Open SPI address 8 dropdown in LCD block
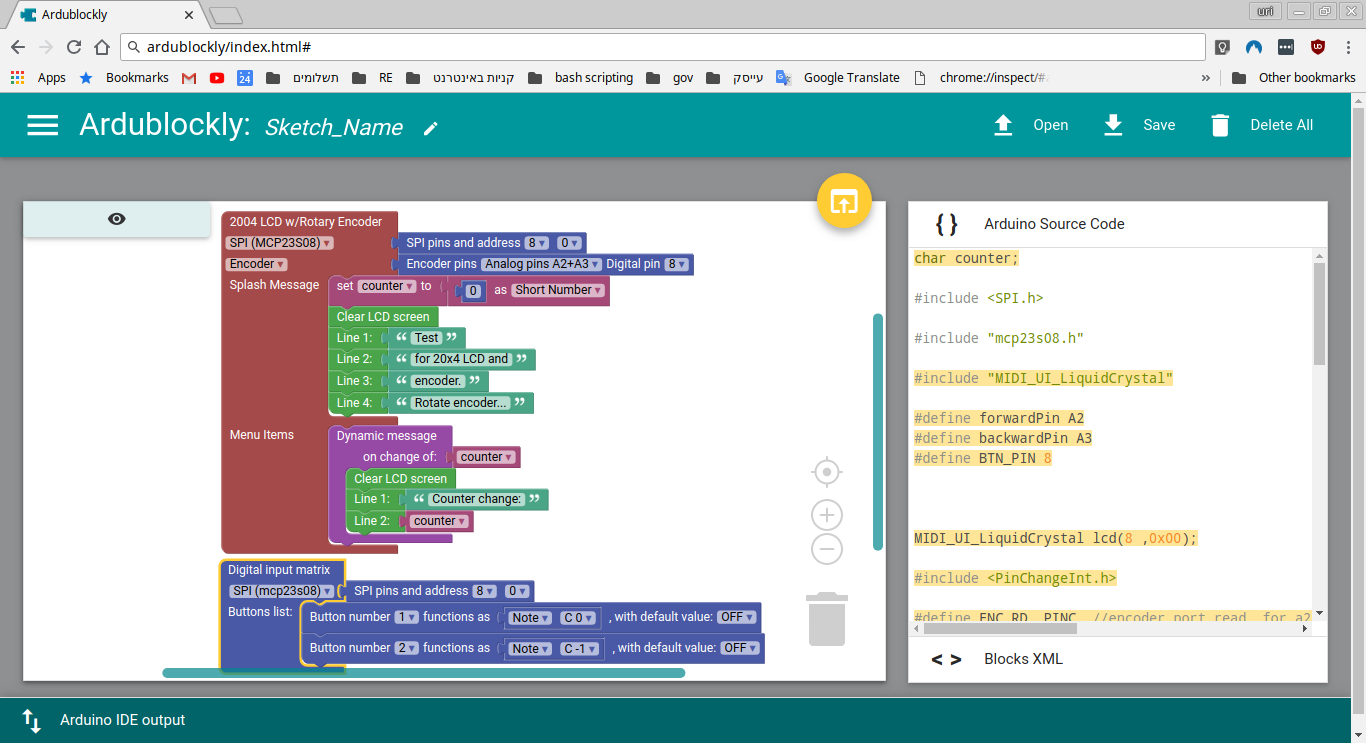1366x743 pixels. [x=538, y=243]
